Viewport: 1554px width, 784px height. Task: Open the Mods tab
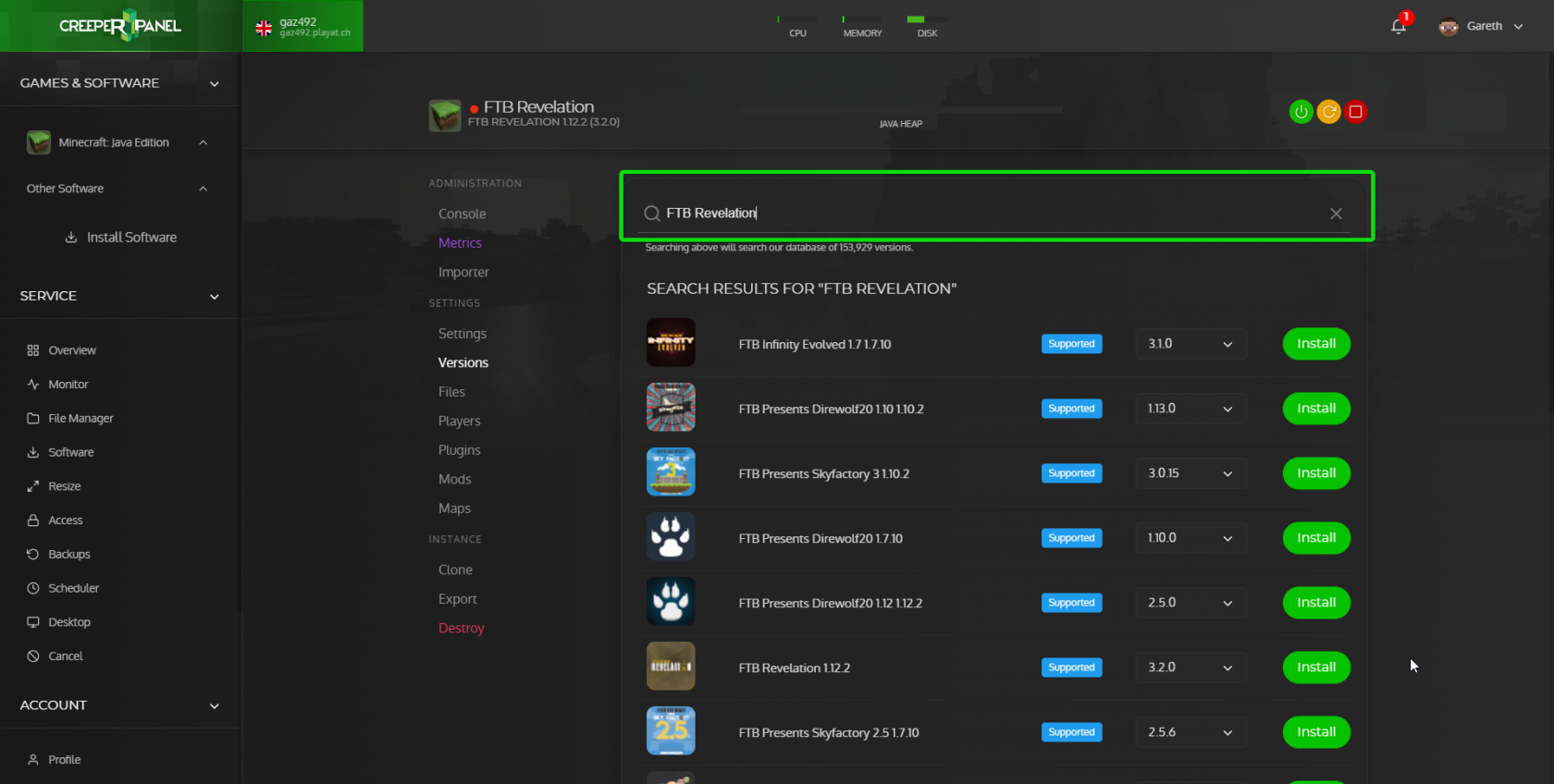tap(455, 480)
